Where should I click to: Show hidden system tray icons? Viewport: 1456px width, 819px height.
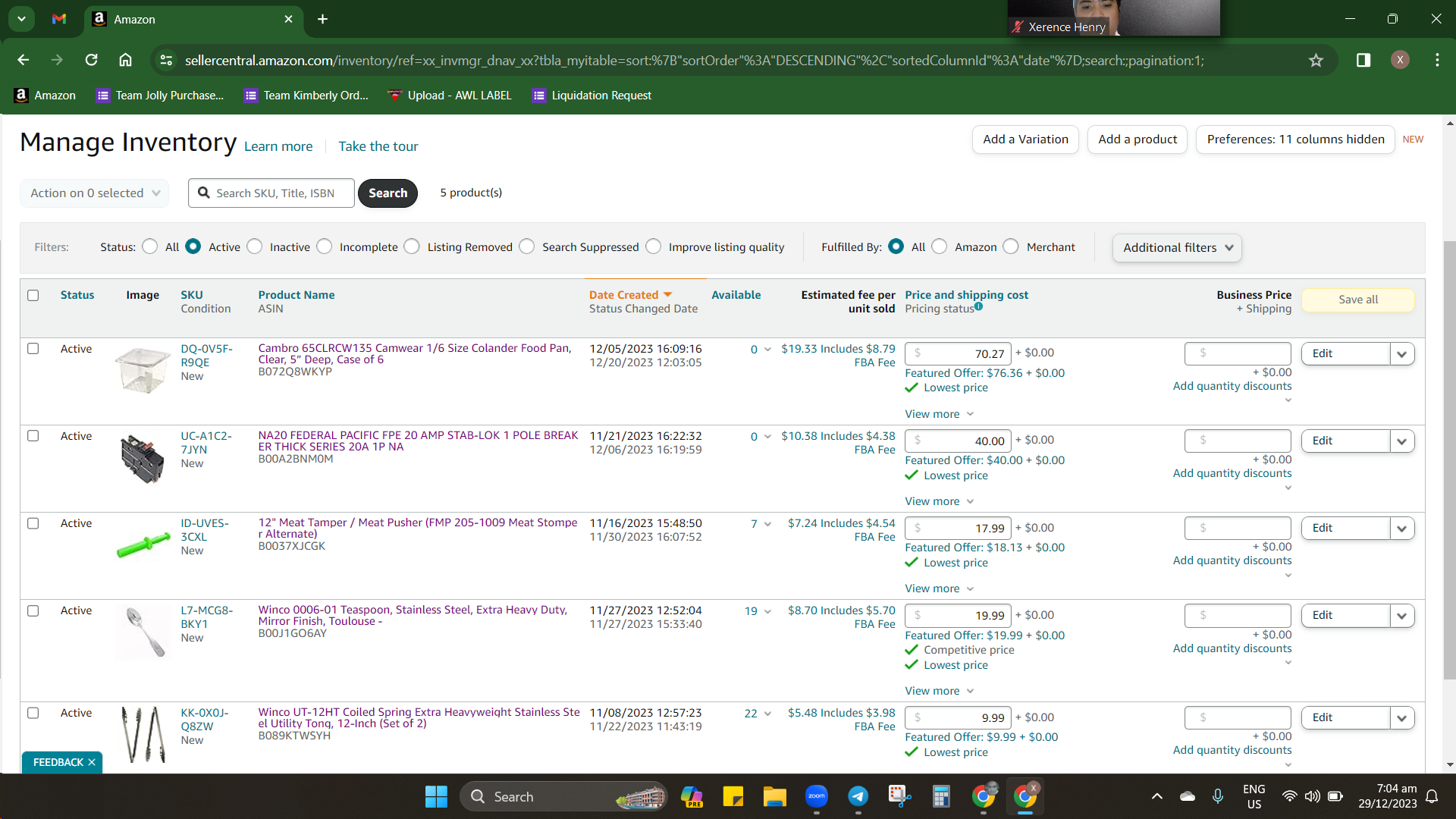1156,797
